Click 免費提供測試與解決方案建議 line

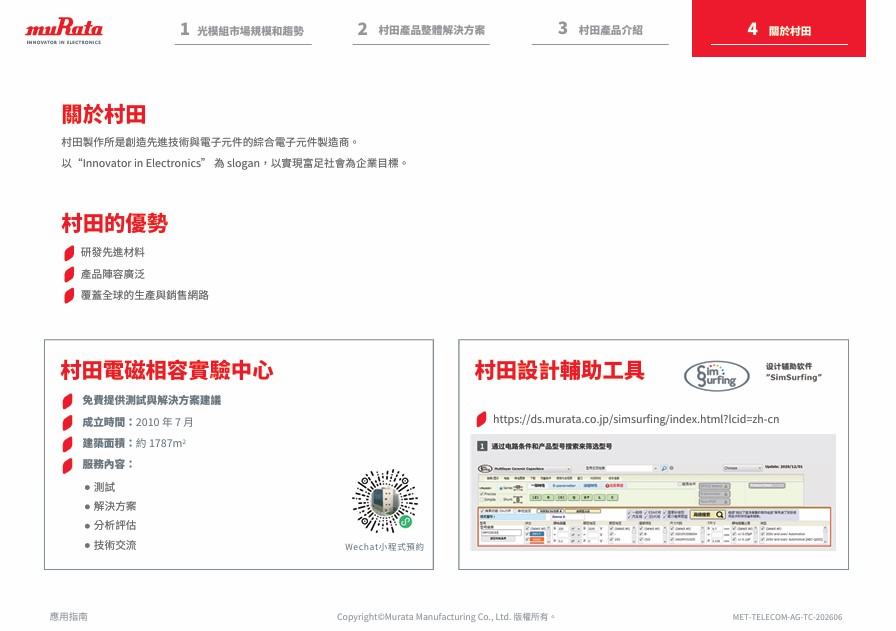[151, 400]
